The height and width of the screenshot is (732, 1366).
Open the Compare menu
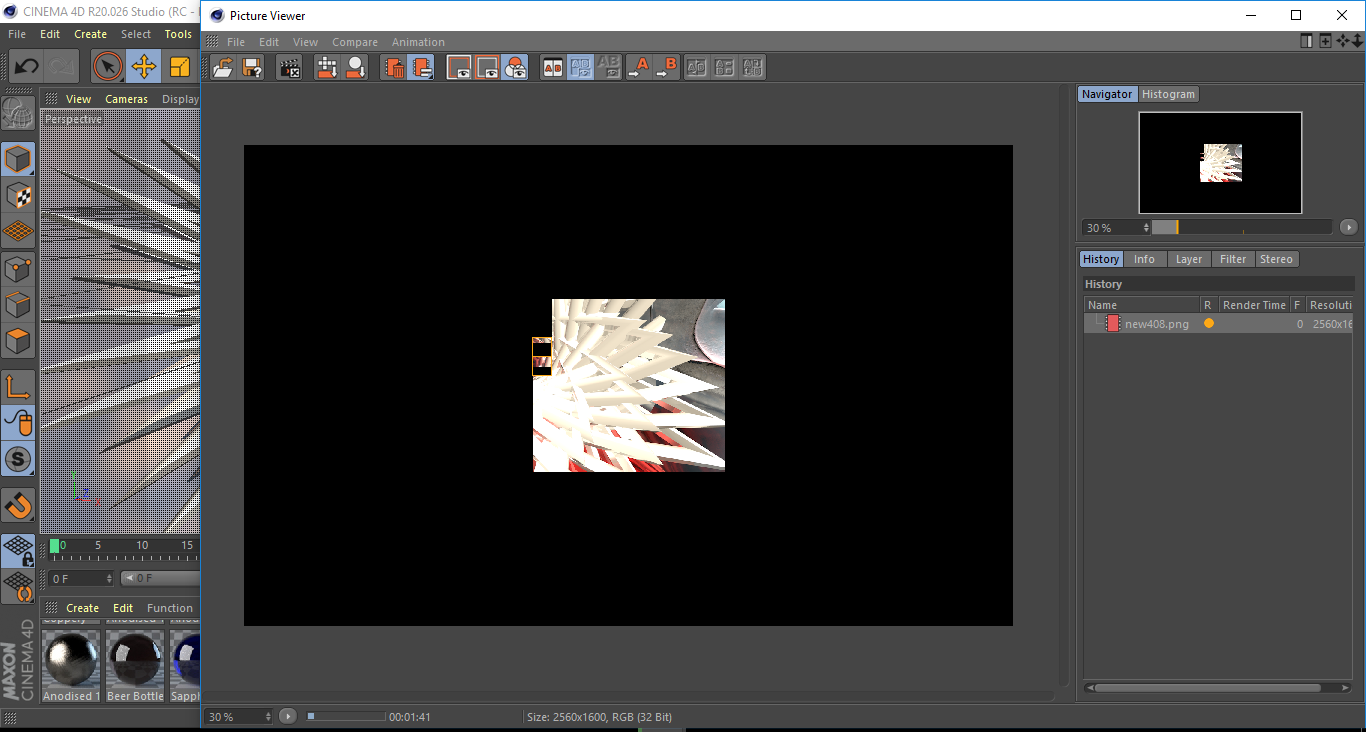[x=355, y=42]
